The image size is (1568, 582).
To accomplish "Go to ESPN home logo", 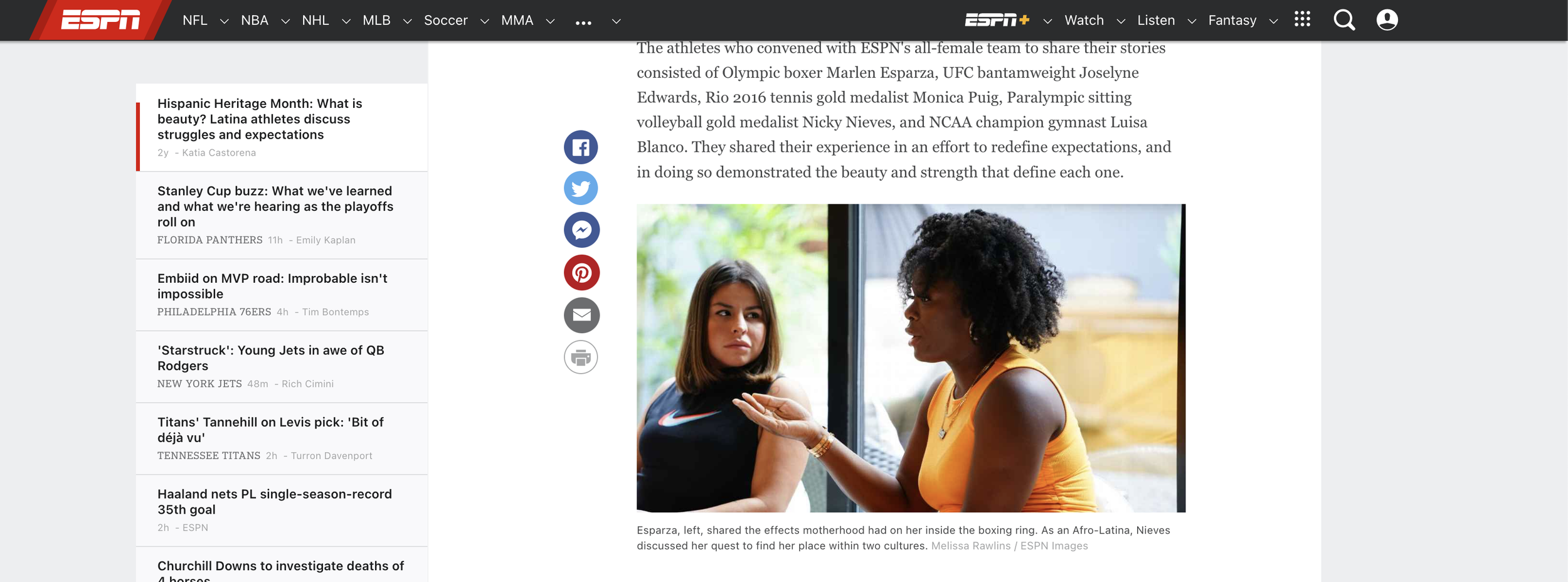I will (100, 20).
